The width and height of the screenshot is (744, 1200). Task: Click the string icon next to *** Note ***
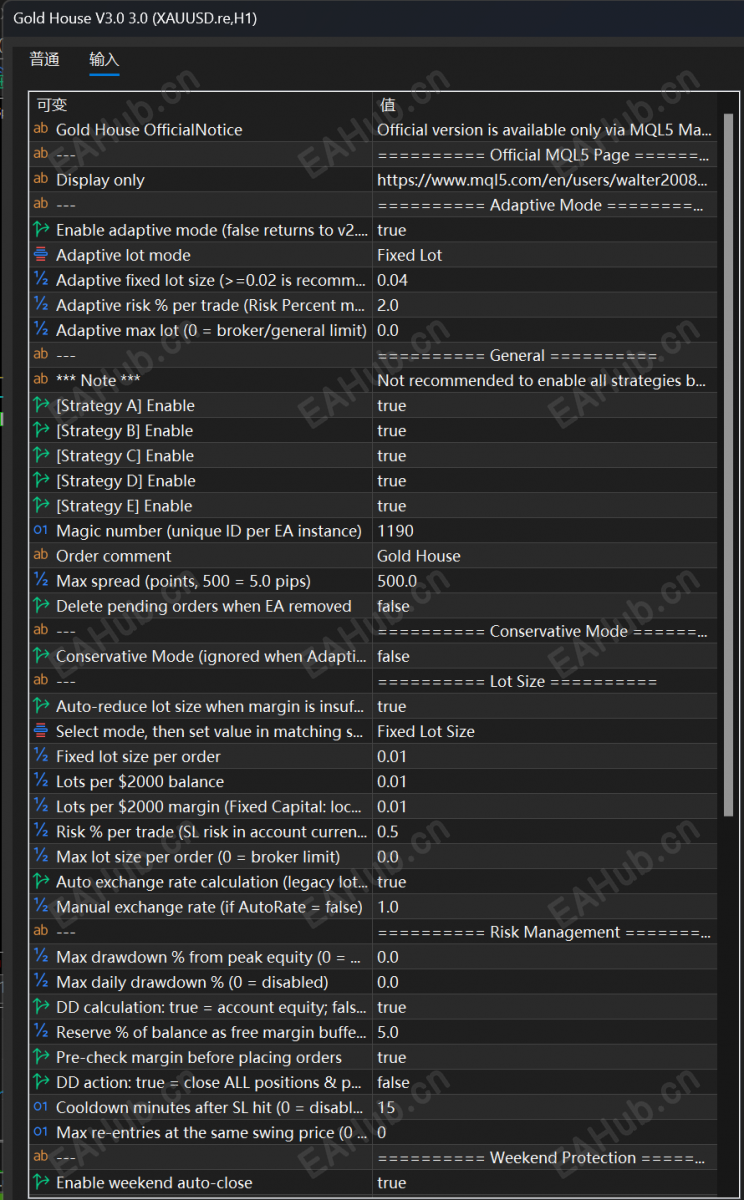click(41, 380)
